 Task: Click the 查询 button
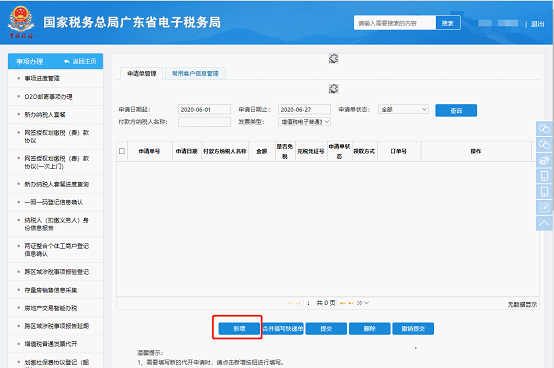tap(456, 111)
